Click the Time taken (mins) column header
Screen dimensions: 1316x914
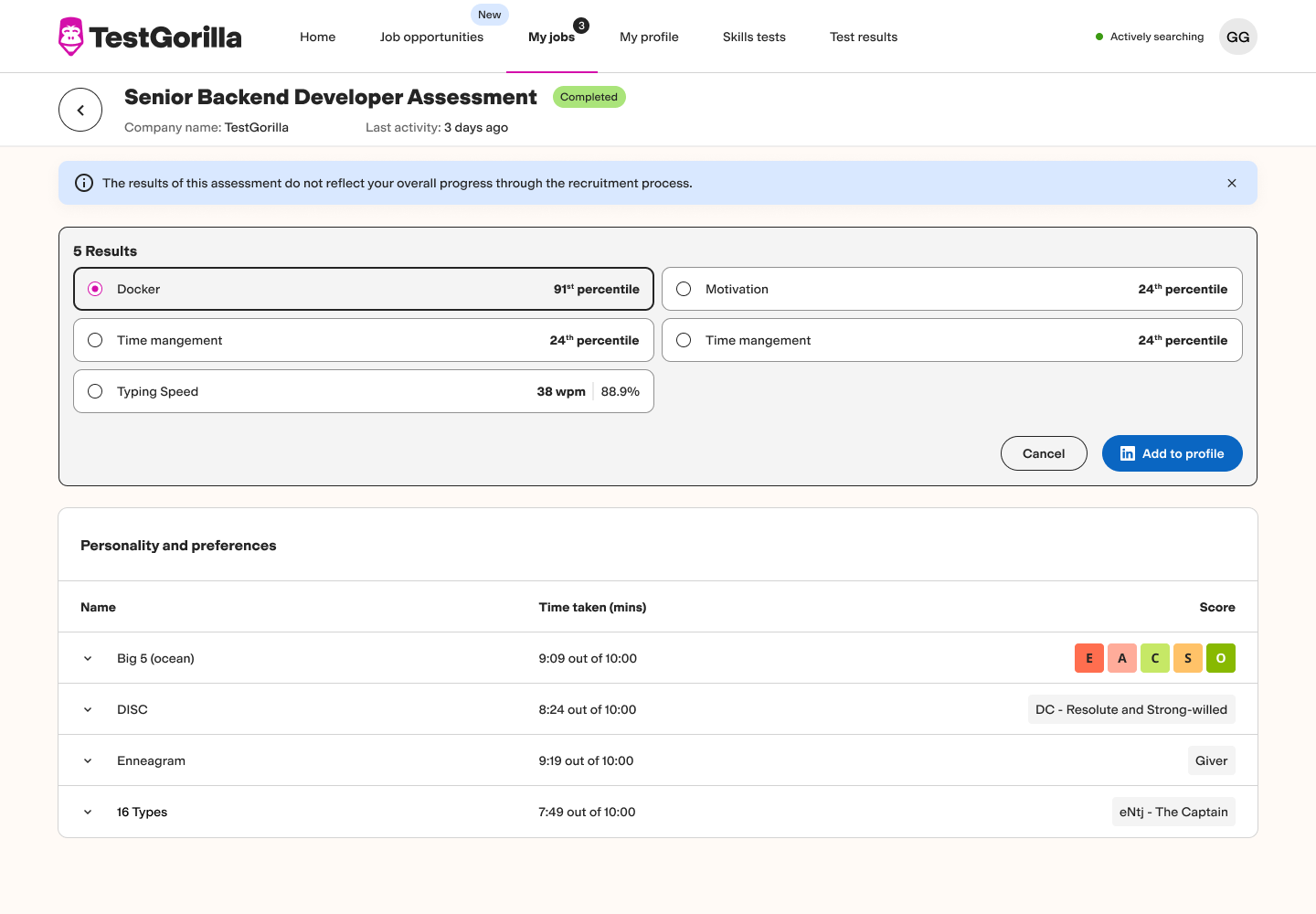pos(592,607)
